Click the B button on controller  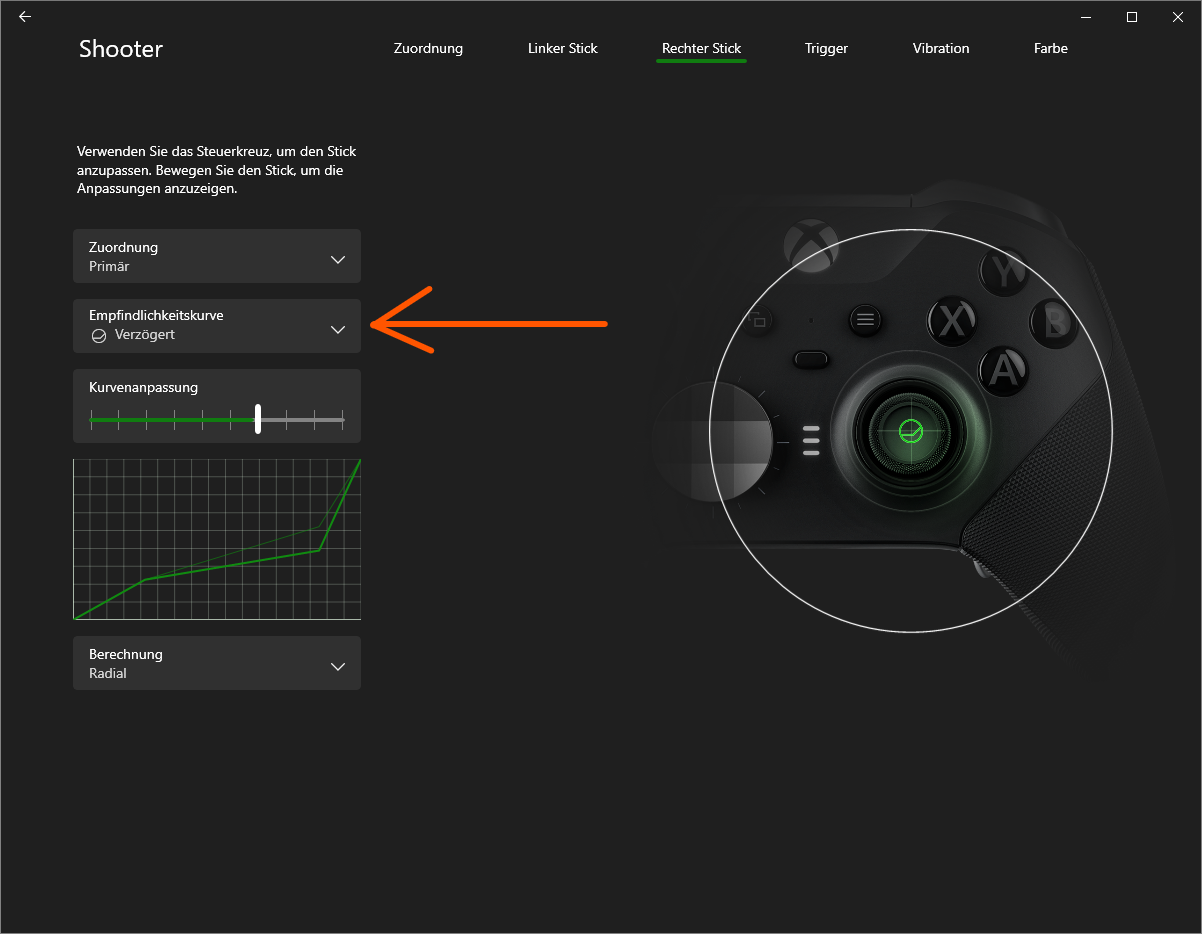point(1054,322)
